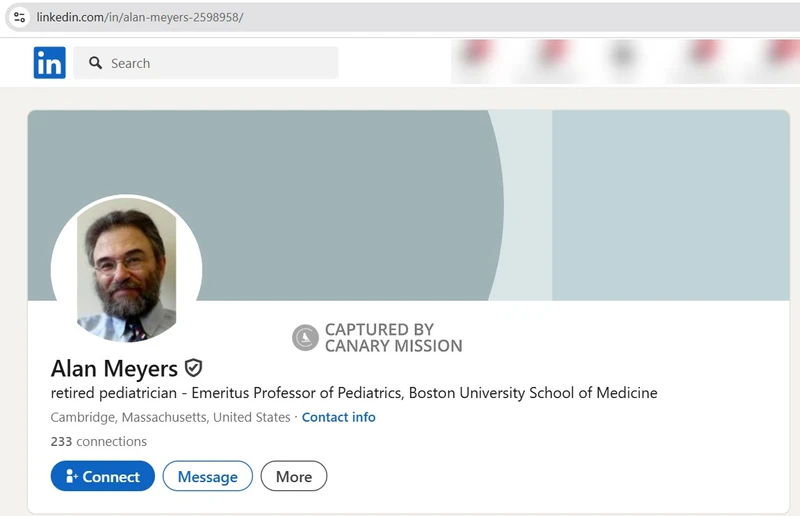Image resolution: width=800 pixels, height=516 pixels.
Task: Open the Contact info link
Action: (339, 417)
